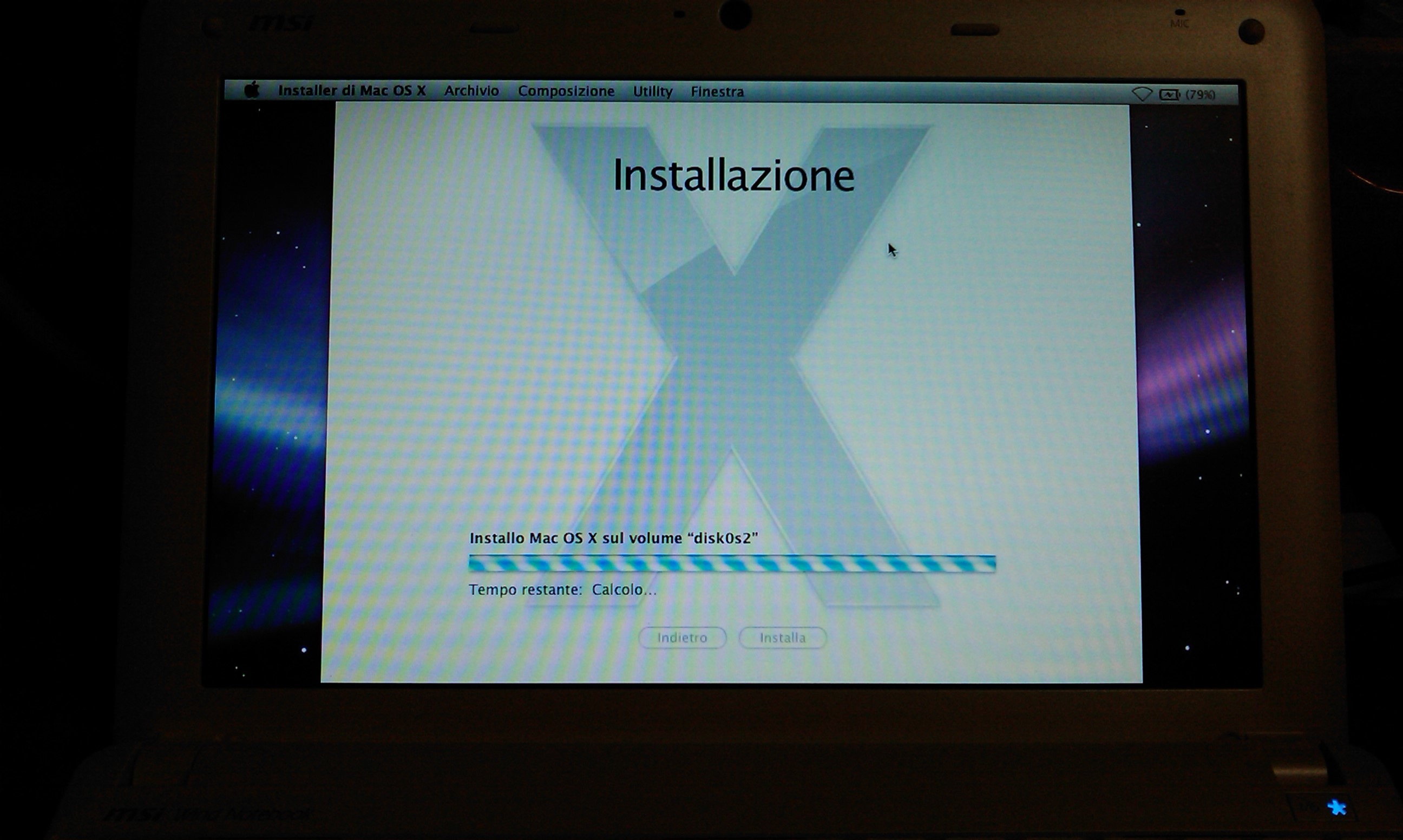Click the battery status icon
This screenshot has height=840, width=1403.
[1169, 95]
